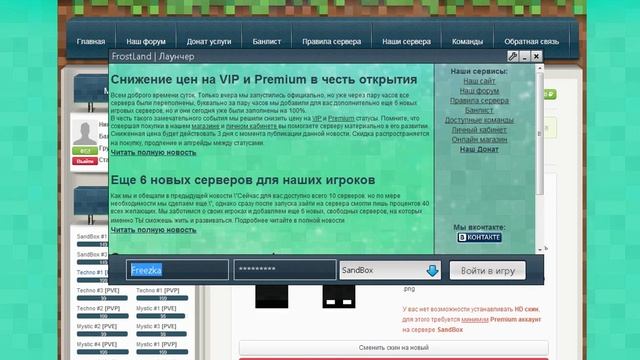Click the red Выйти button under the avatar
The height and width of the screenshot is (360, 640).
point(85,161)
